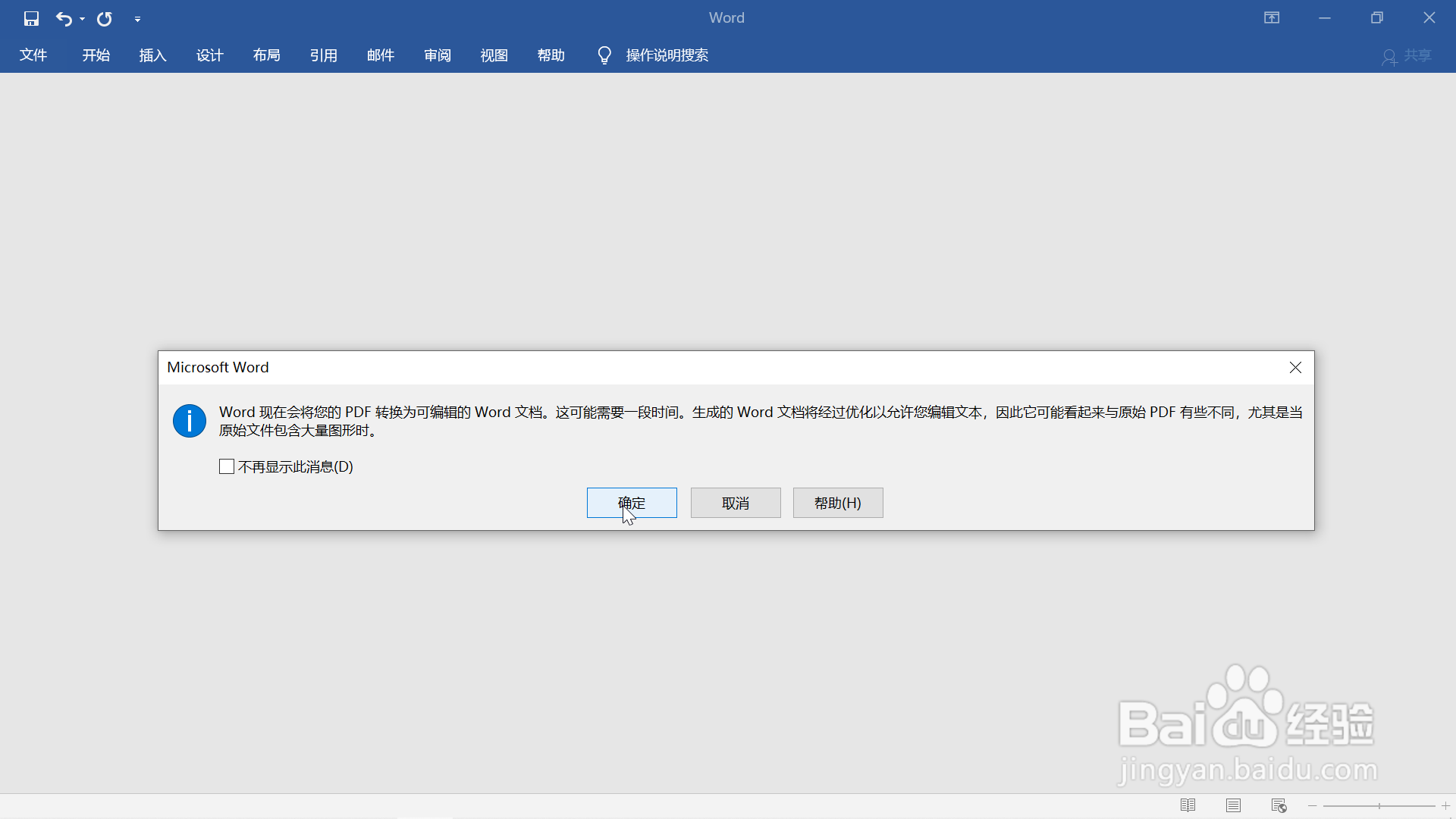Click the Save icon in quick access toolbar
This screenshot has width=1456, height=819.
point(31,18)
